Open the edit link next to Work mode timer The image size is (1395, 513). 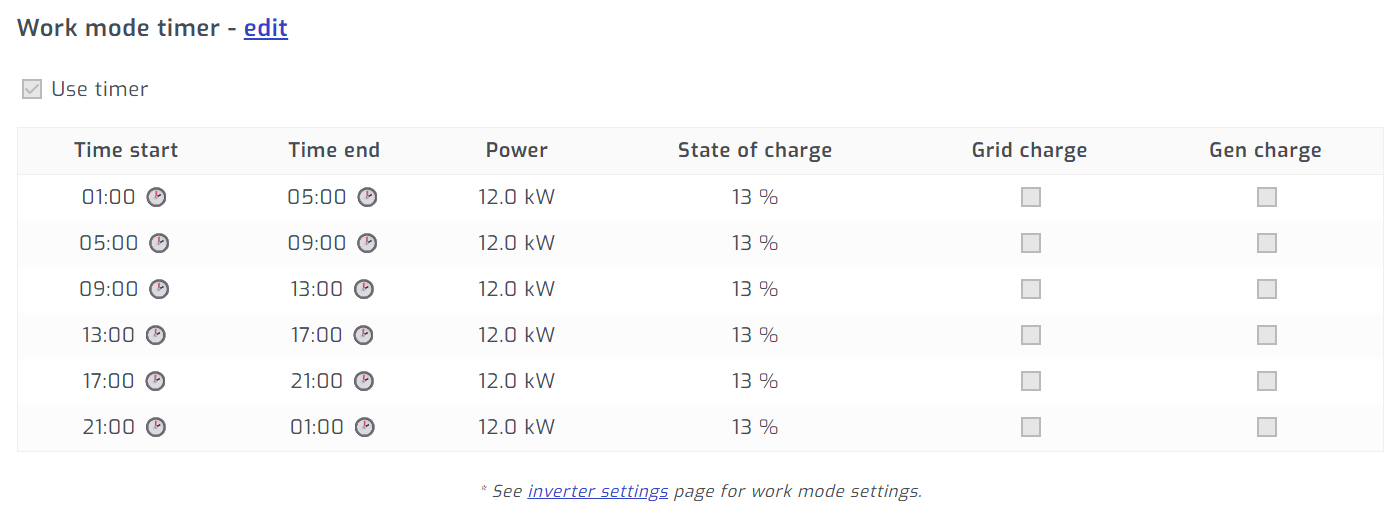266,28
